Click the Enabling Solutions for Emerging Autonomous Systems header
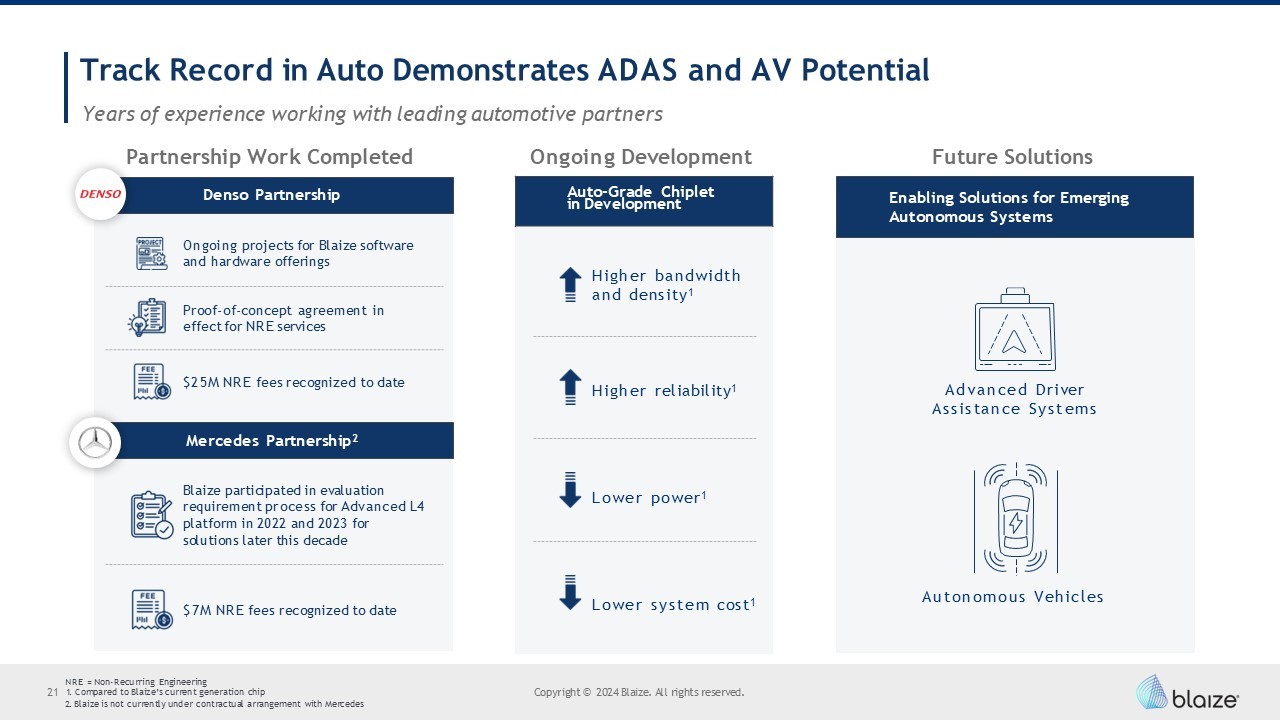Screen dimensions: 1280x720 click(x=1014, y=207)
